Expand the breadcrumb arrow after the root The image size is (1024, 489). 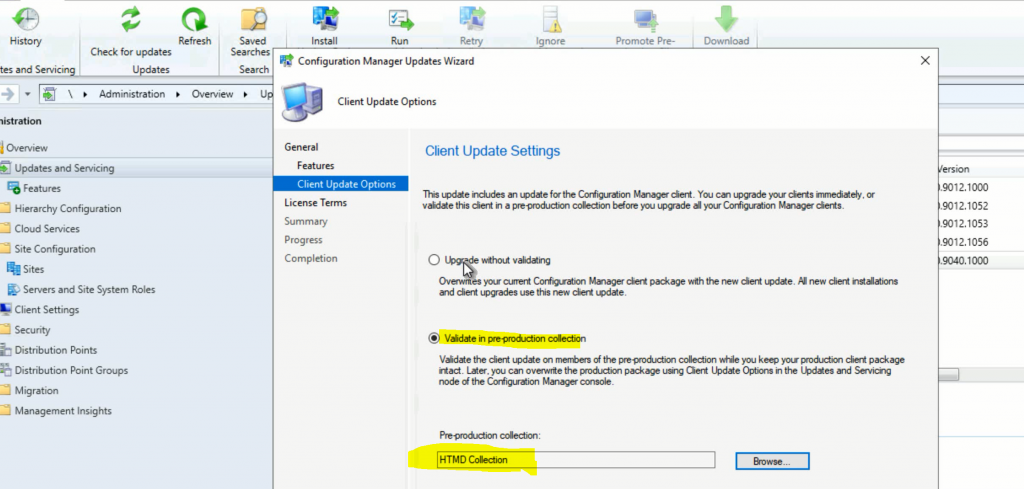86,94
